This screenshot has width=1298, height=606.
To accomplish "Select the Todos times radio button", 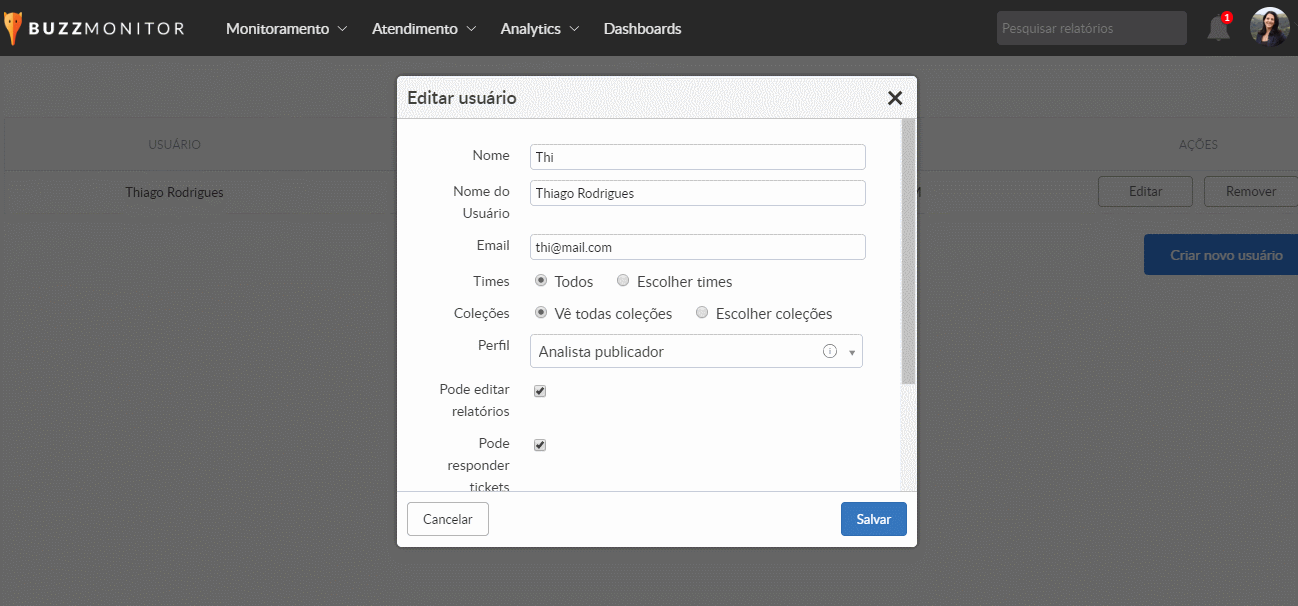I will pos(541,281).
